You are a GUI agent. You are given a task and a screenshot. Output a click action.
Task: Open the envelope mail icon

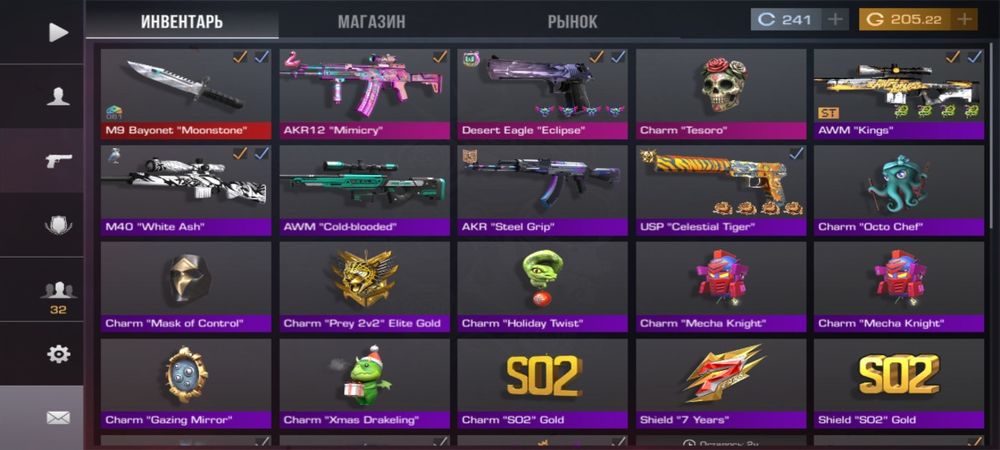[x=58, y=417]
